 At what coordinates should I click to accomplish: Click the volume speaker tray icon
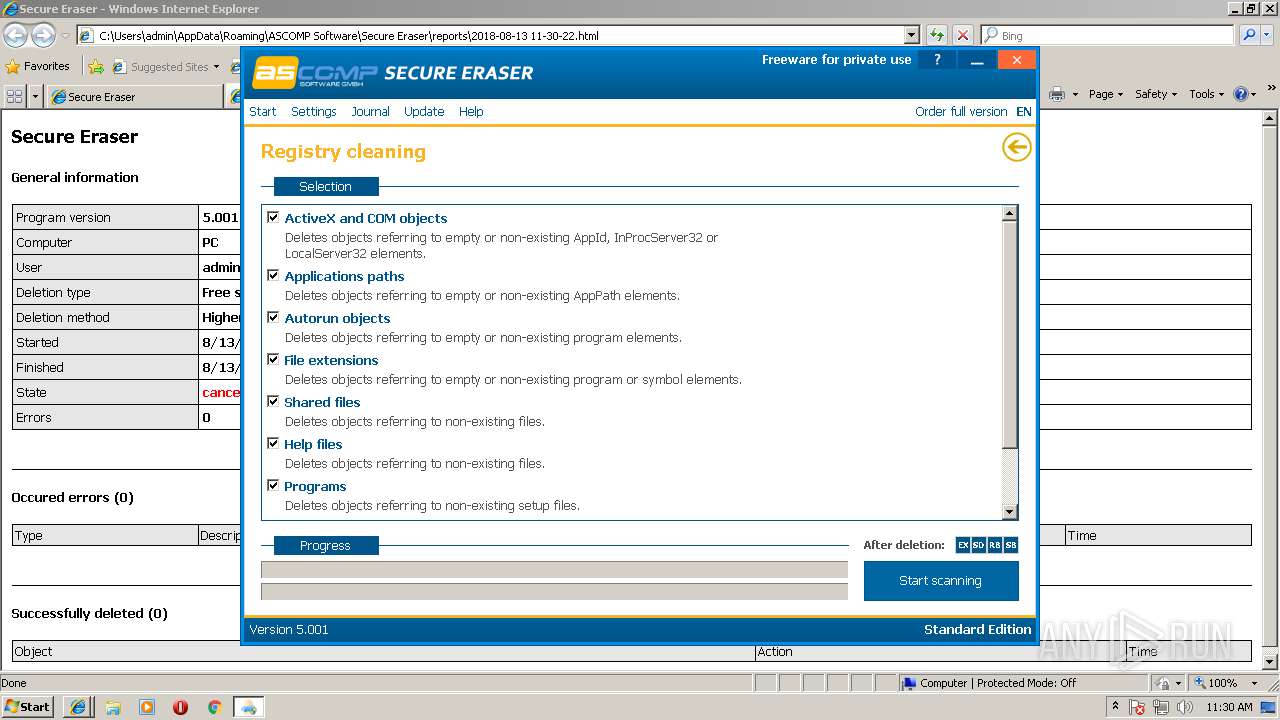pos(1185,707)
